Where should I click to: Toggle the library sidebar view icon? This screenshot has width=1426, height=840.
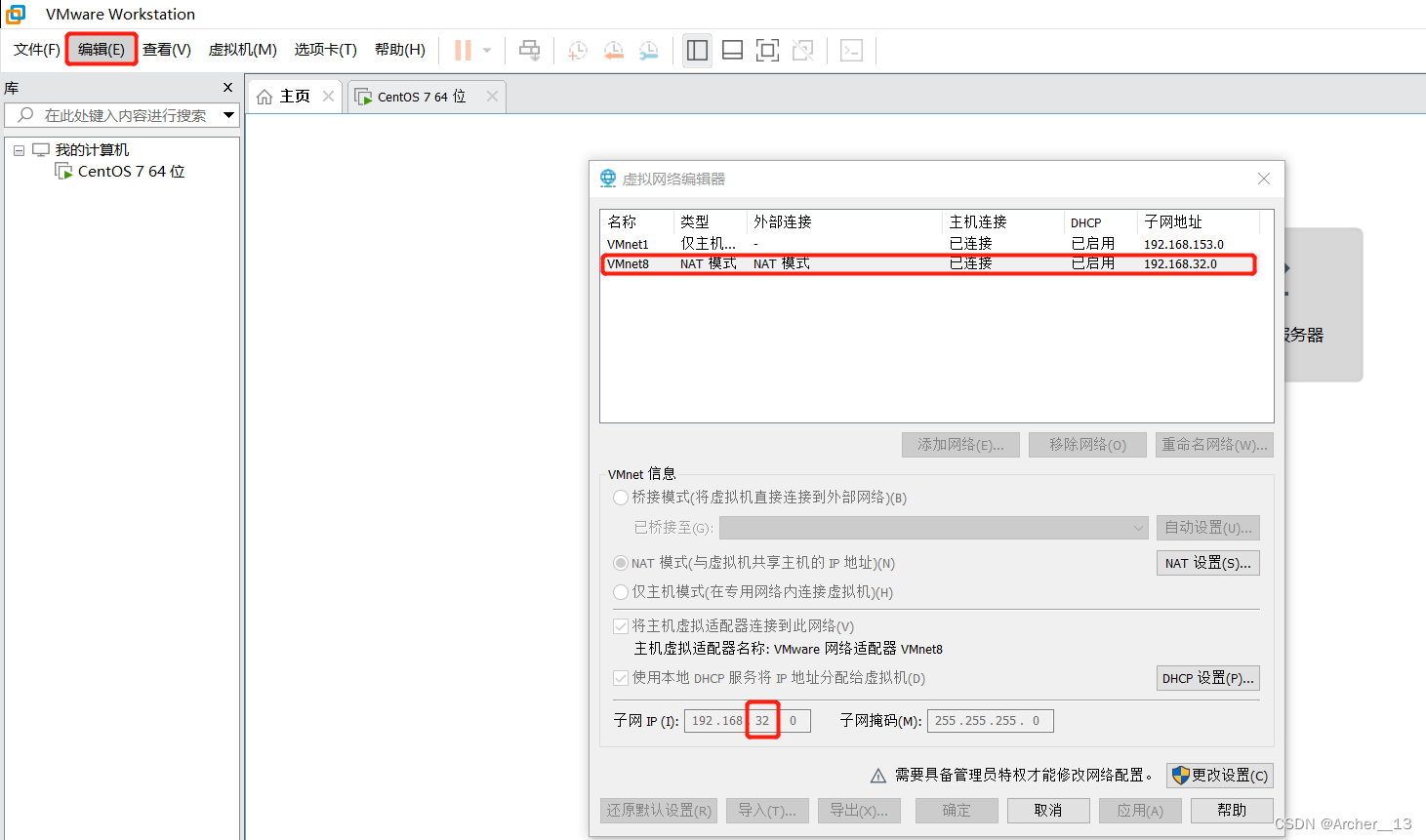pos(697,50)
